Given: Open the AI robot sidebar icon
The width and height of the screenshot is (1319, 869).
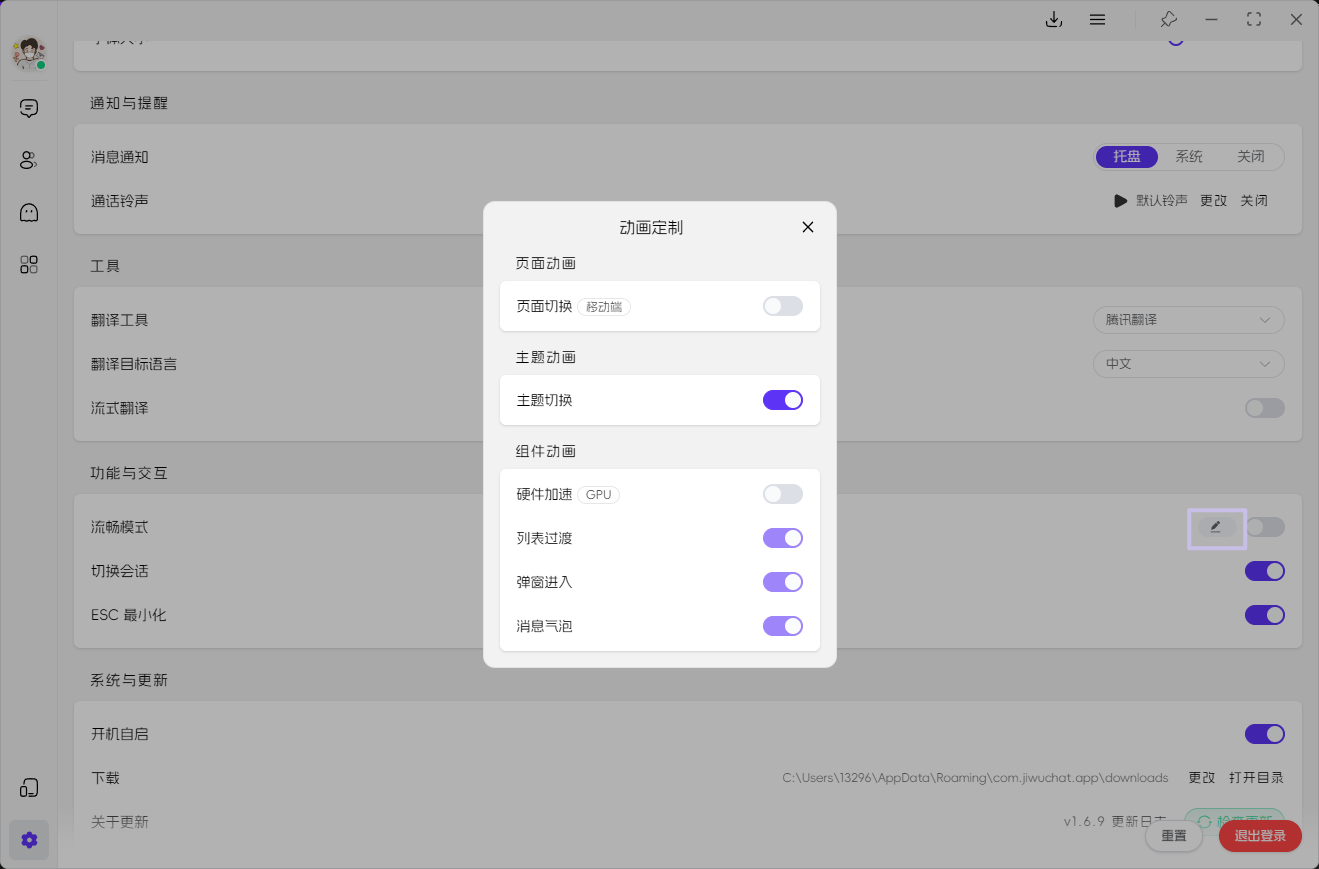Looking at the screenshot, I should click(x=29, y=212).
